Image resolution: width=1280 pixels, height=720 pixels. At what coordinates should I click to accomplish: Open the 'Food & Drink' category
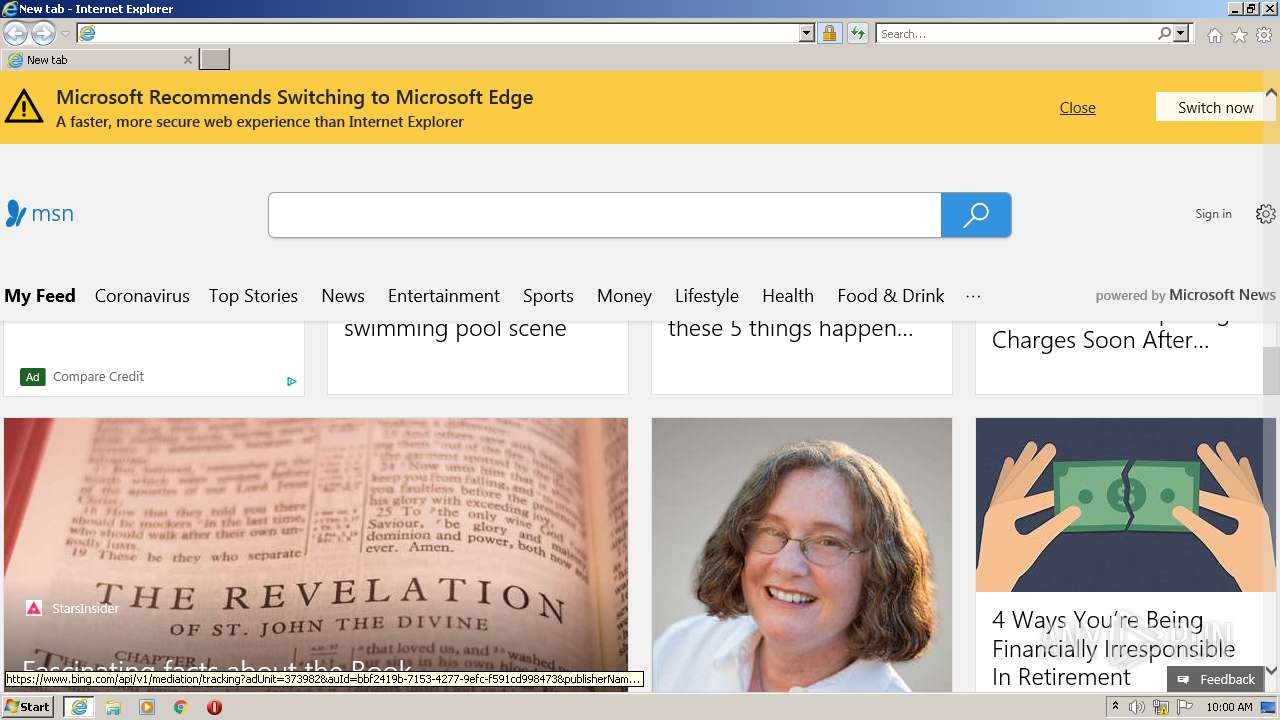pyautogui.click(x=891, y=296)
